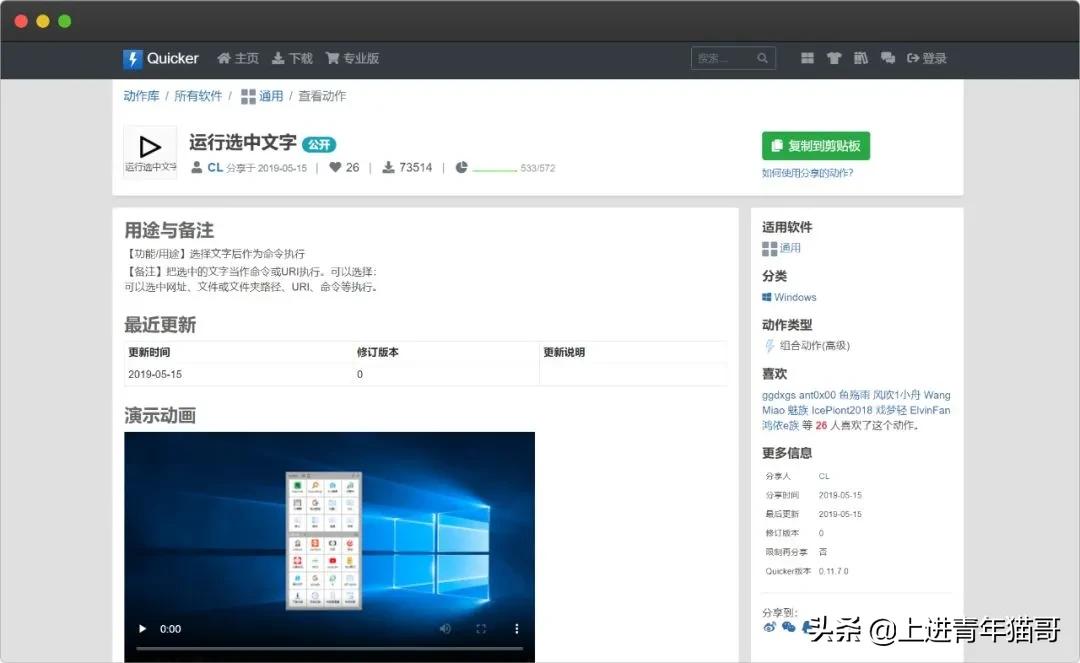Click the Quicker lightning logo

pyautogui.click(x=132, y=58)
